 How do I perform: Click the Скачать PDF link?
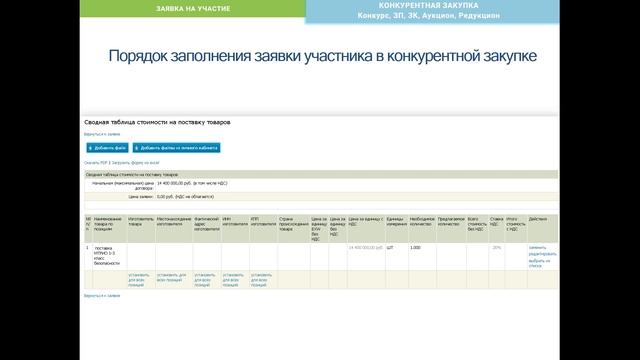point(96,163)
